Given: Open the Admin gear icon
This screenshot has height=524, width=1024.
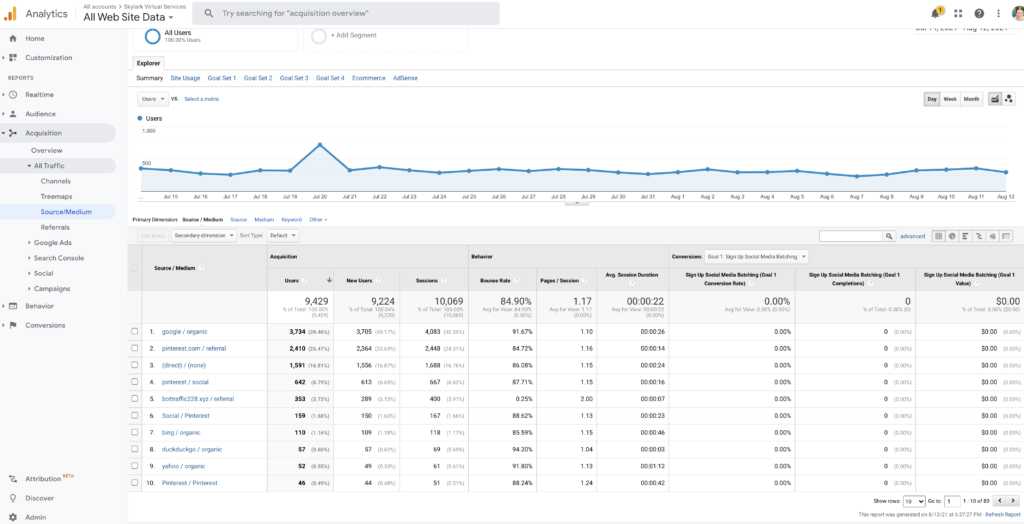Looking at the screenshot, I should coord(12,517).
